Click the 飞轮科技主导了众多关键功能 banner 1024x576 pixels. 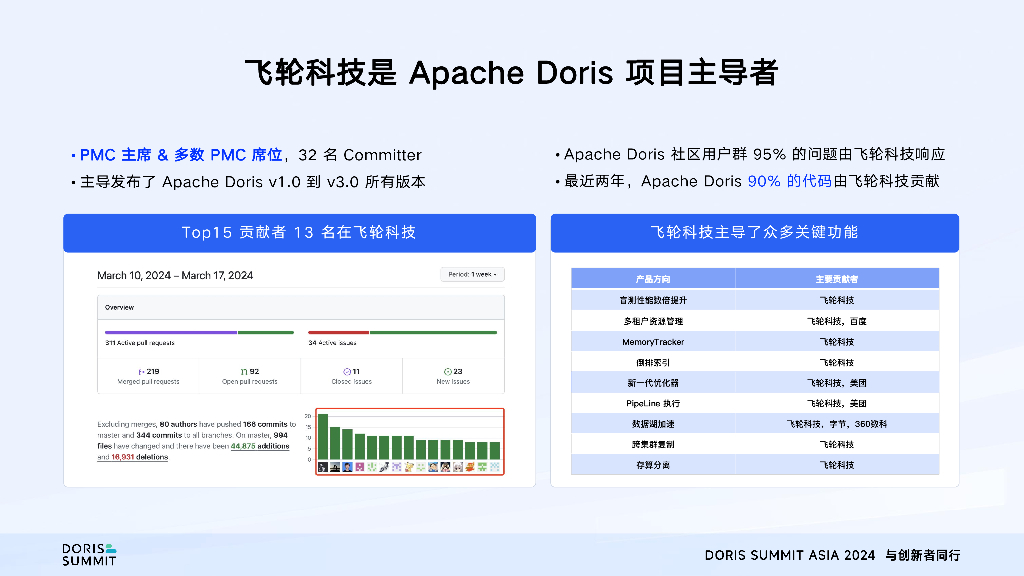754,232
